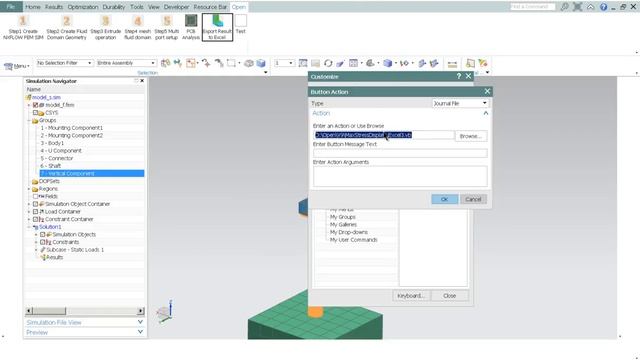This screenshot has width=640, height=360.
Task: Toggle the CSYS checkbox
Action: point(36,113)
